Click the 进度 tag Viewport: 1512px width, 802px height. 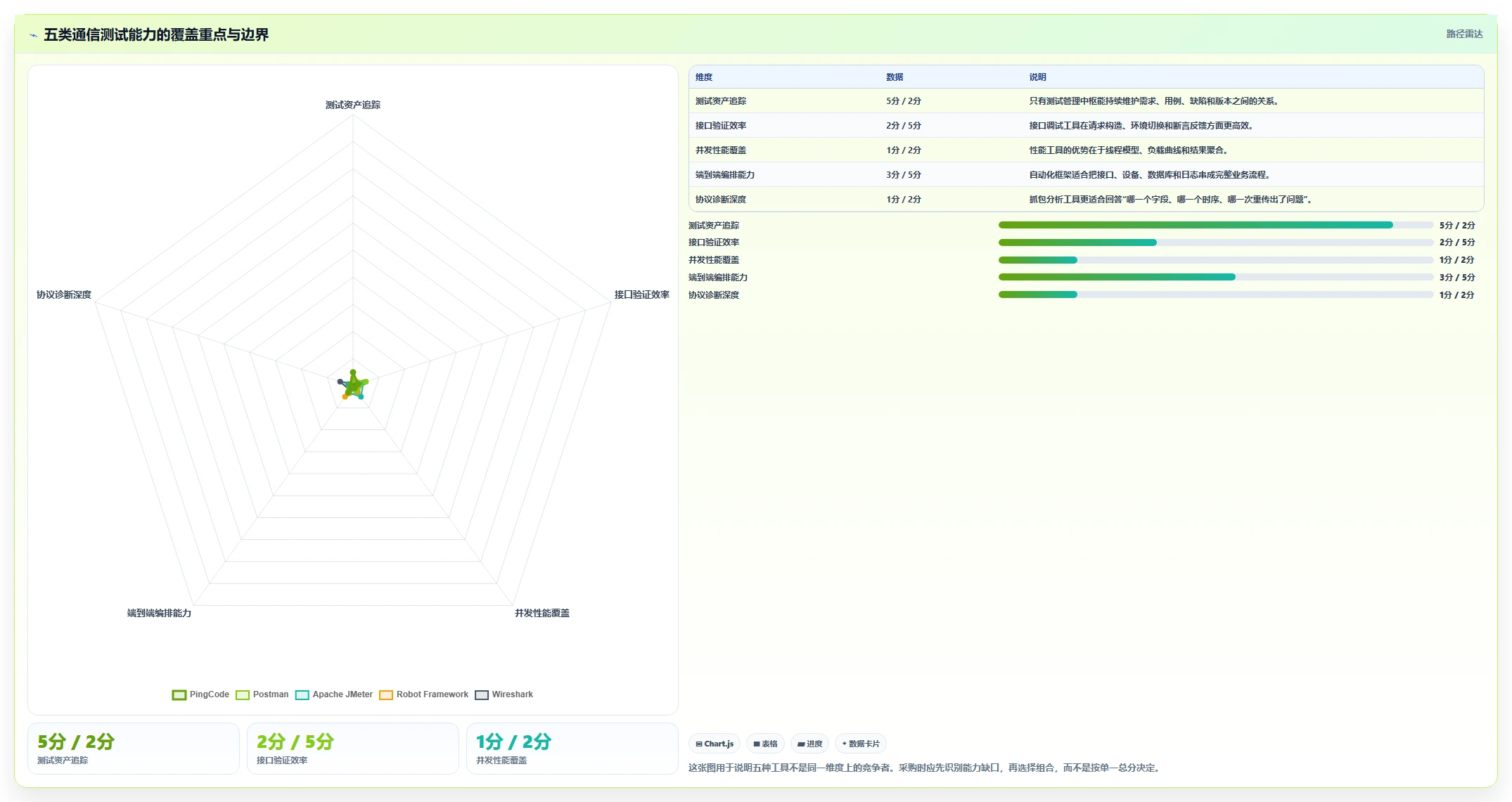(x=809, y=744)
